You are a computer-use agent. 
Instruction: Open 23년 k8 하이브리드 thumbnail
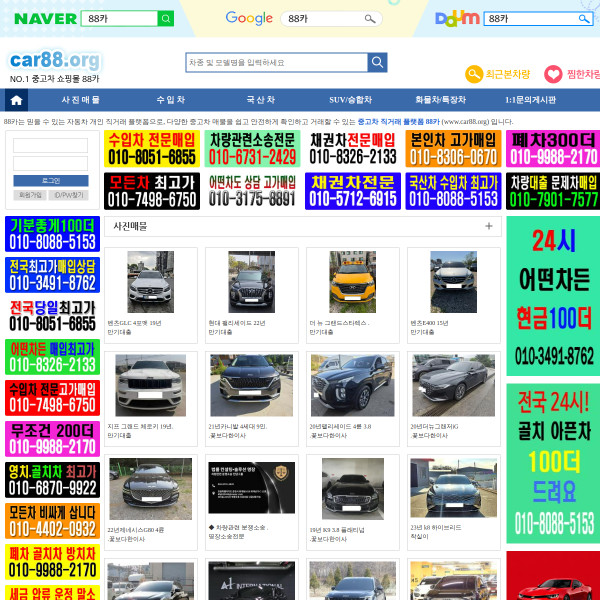point(453,488)
